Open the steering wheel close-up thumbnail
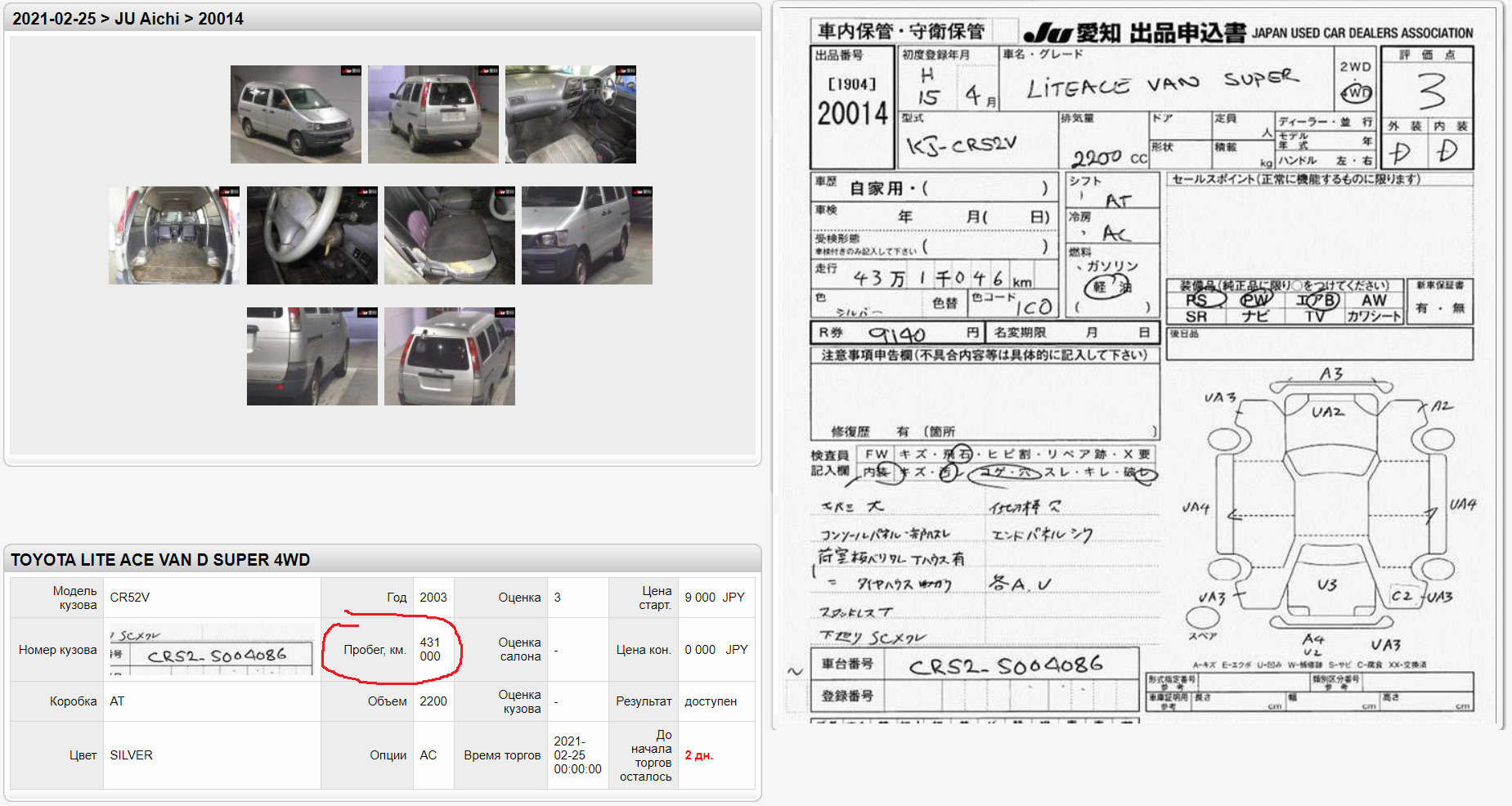1512x806 pixels. 312,235
